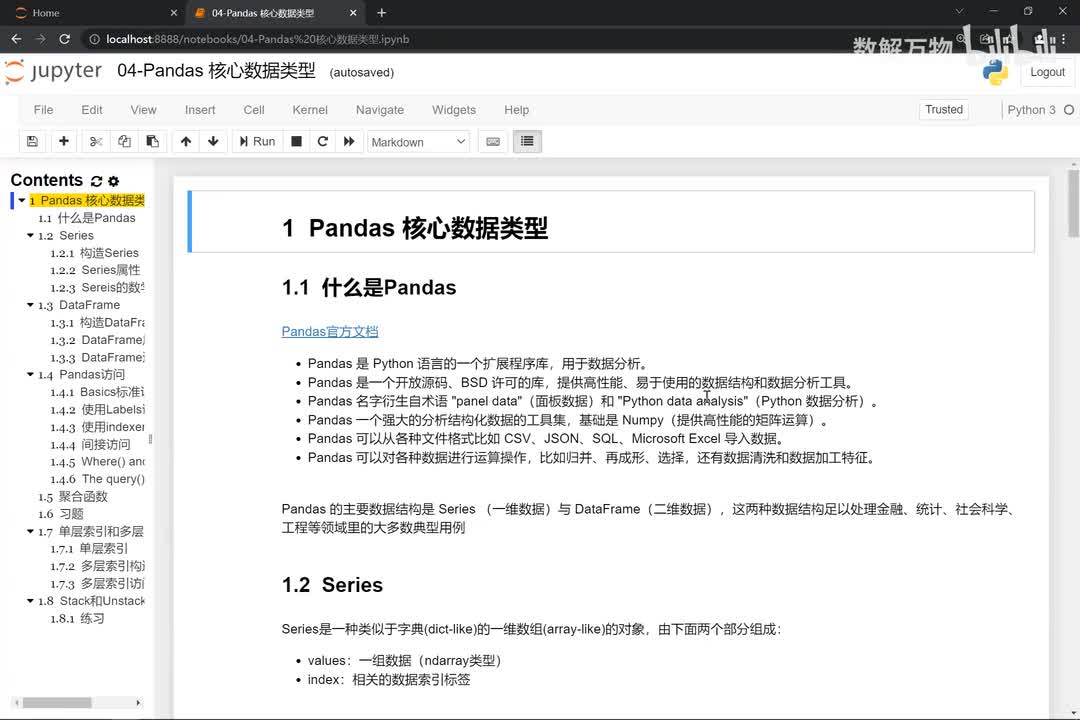Viewport: 1080px width, 720px height.
Task: Collapse the 1.8 Stack和Unstack tree node
Action: coord(30,601)
